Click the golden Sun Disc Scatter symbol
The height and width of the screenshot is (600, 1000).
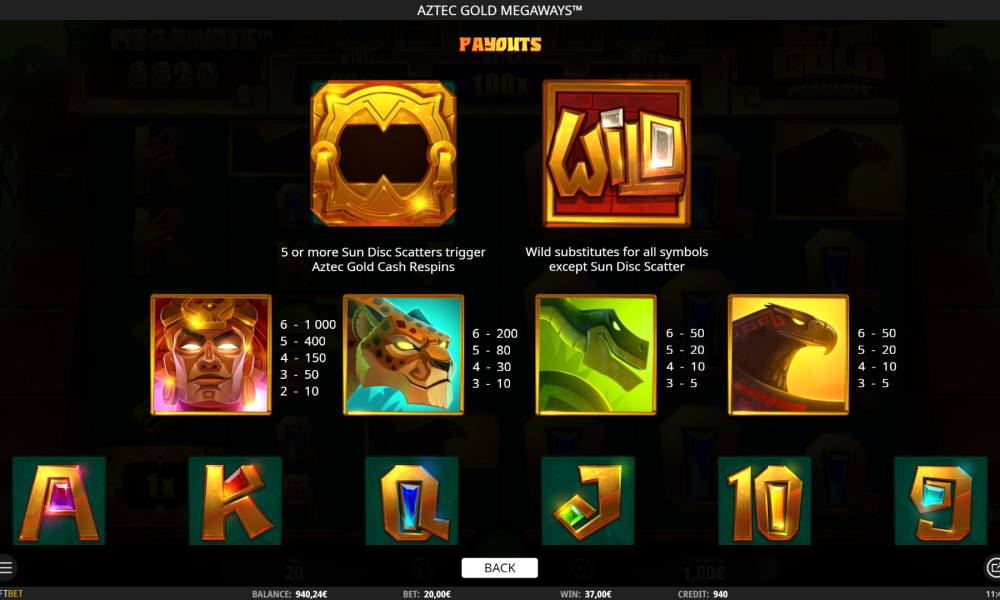(x=383, y=153)
